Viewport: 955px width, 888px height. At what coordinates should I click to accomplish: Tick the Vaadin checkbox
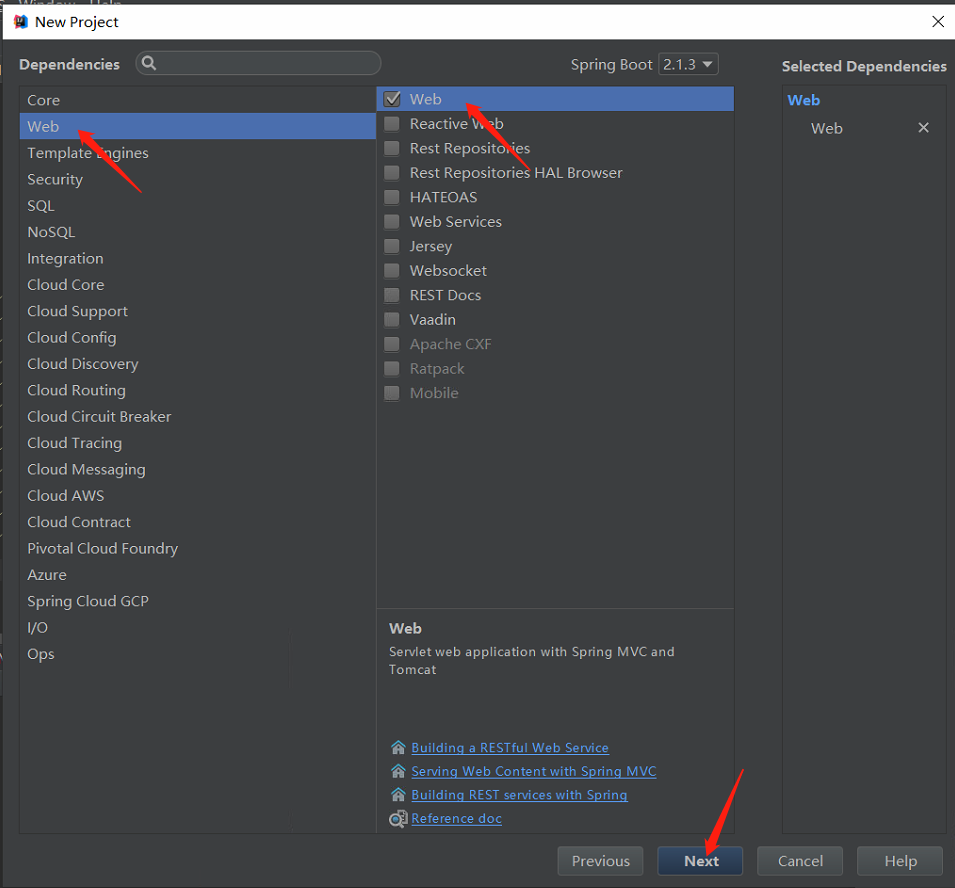(x=392, y=320)
